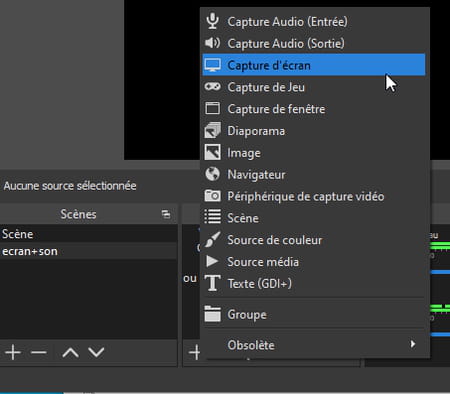Select the ecran+son scene

[x=88, y=251]
